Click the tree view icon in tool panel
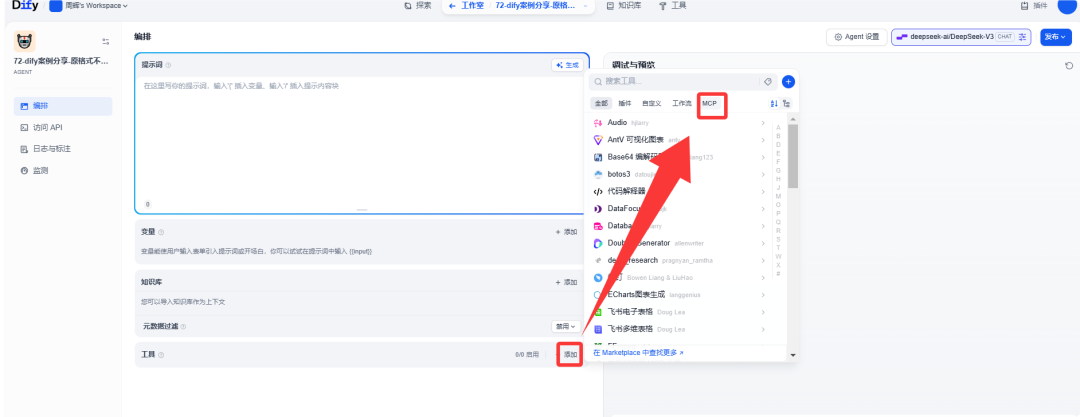Viewport: 1080px width, 417px height. [x=787, y=103]
